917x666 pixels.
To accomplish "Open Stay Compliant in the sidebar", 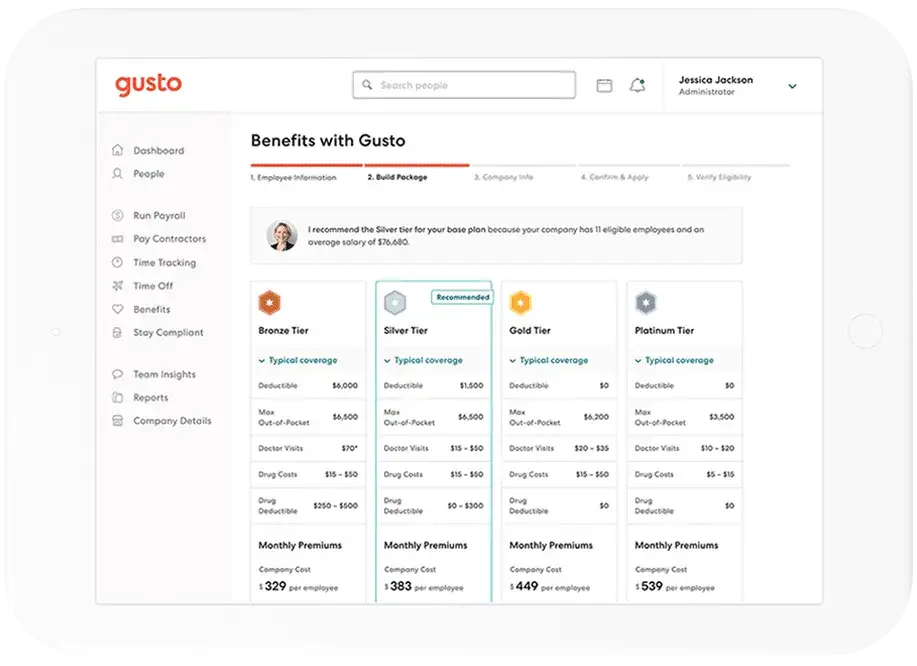I will 168,332.
